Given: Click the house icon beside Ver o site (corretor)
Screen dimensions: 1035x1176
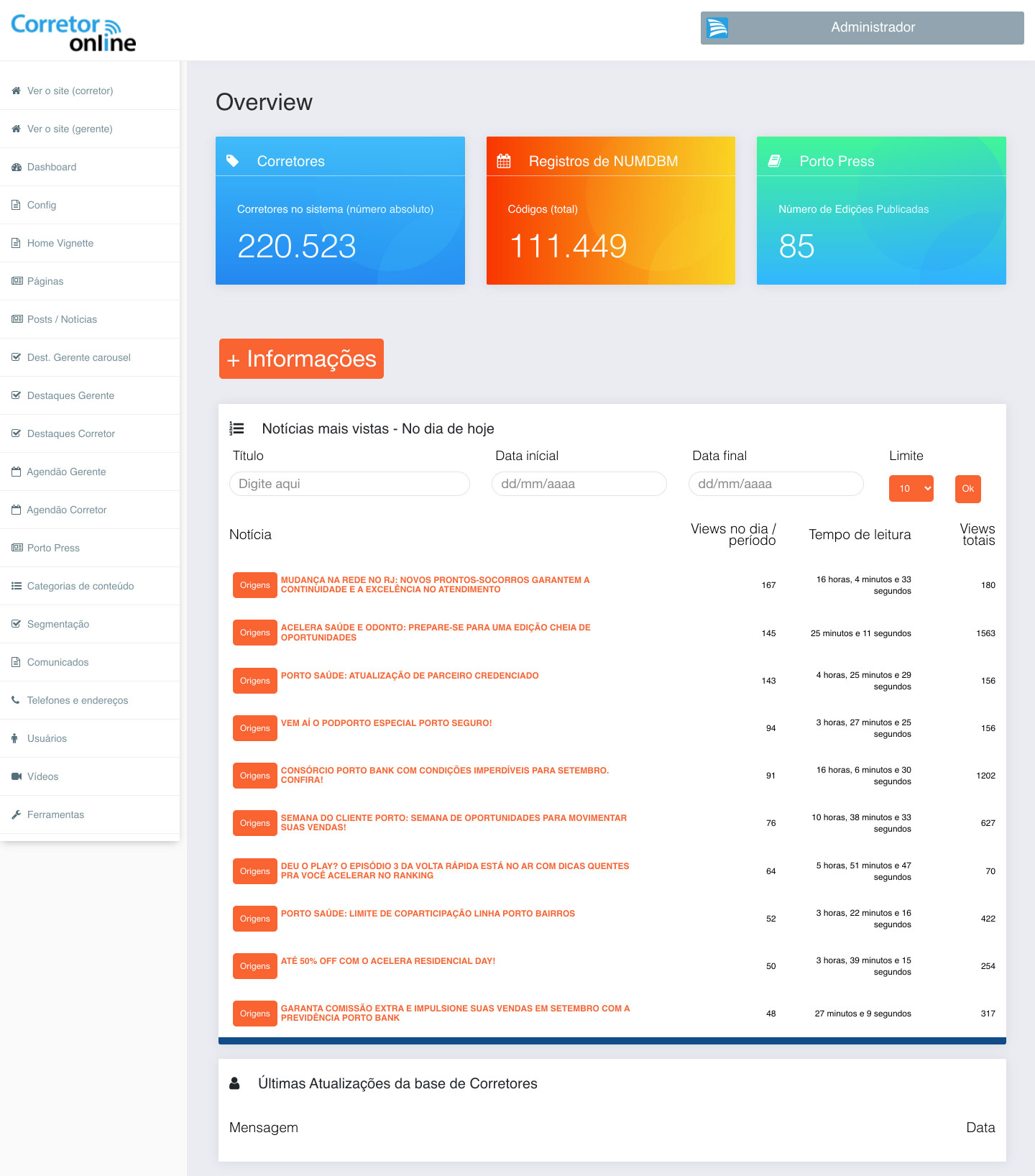Looking at the screenshot, I should click(16, 91).
